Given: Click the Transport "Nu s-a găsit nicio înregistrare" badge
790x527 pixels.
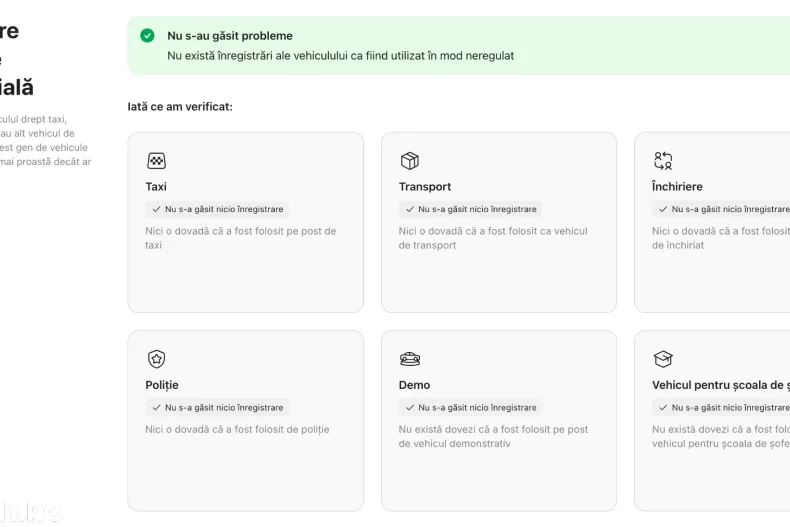Looking at the screenshot, I should (x=470, y=210).
